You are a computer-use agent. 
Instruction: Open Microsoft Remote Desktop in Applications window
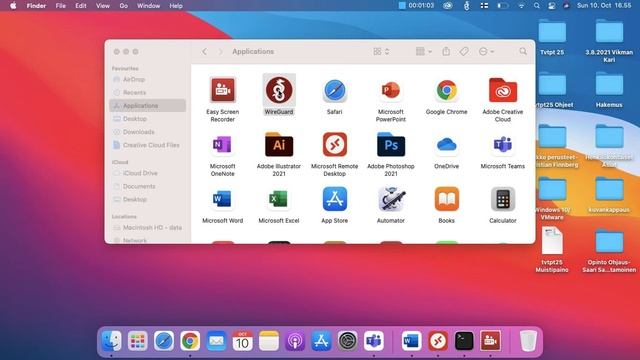pyautogui.click(x=335, y=144)
